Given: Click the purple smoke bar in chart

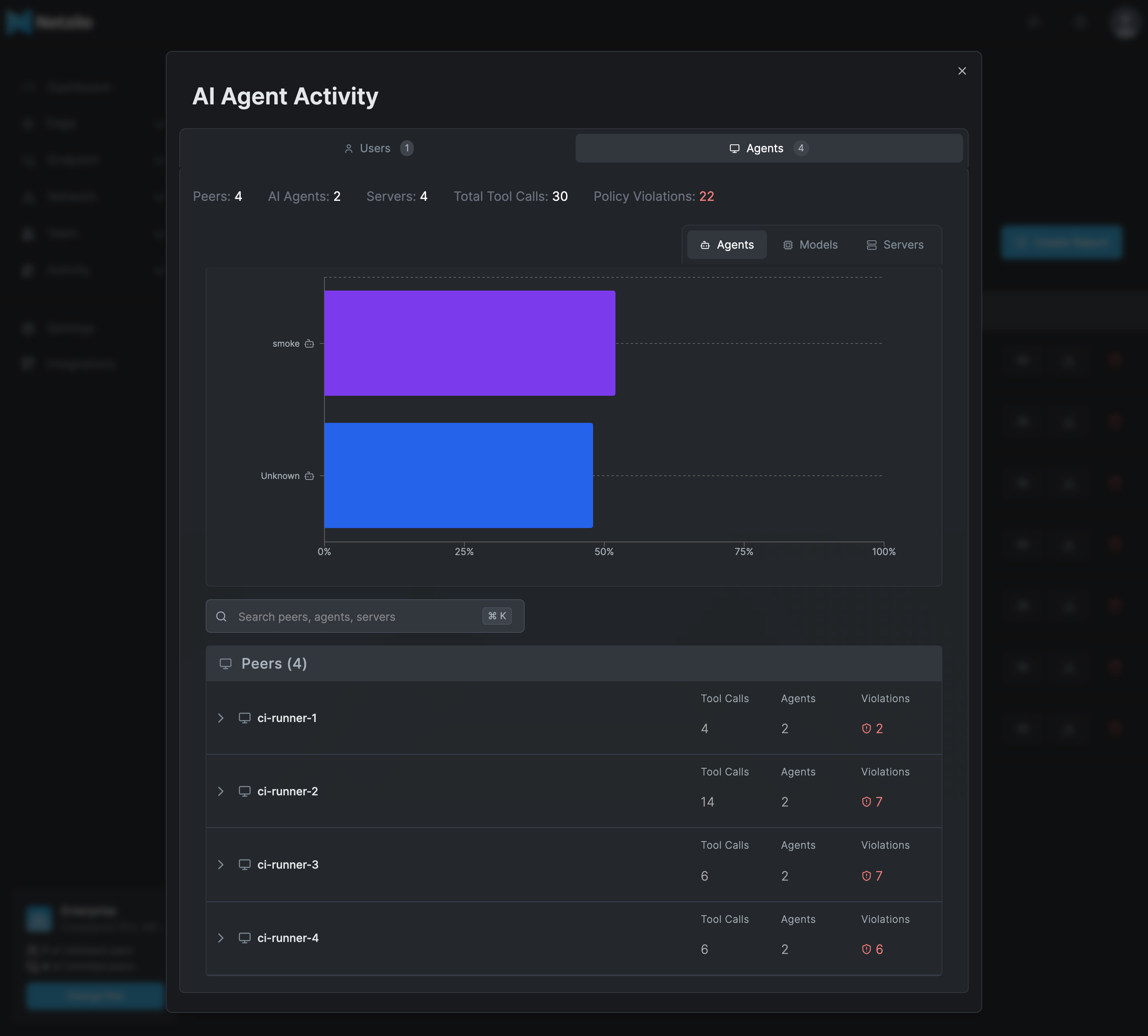Looking at the screenshot, I should point(470,343).
